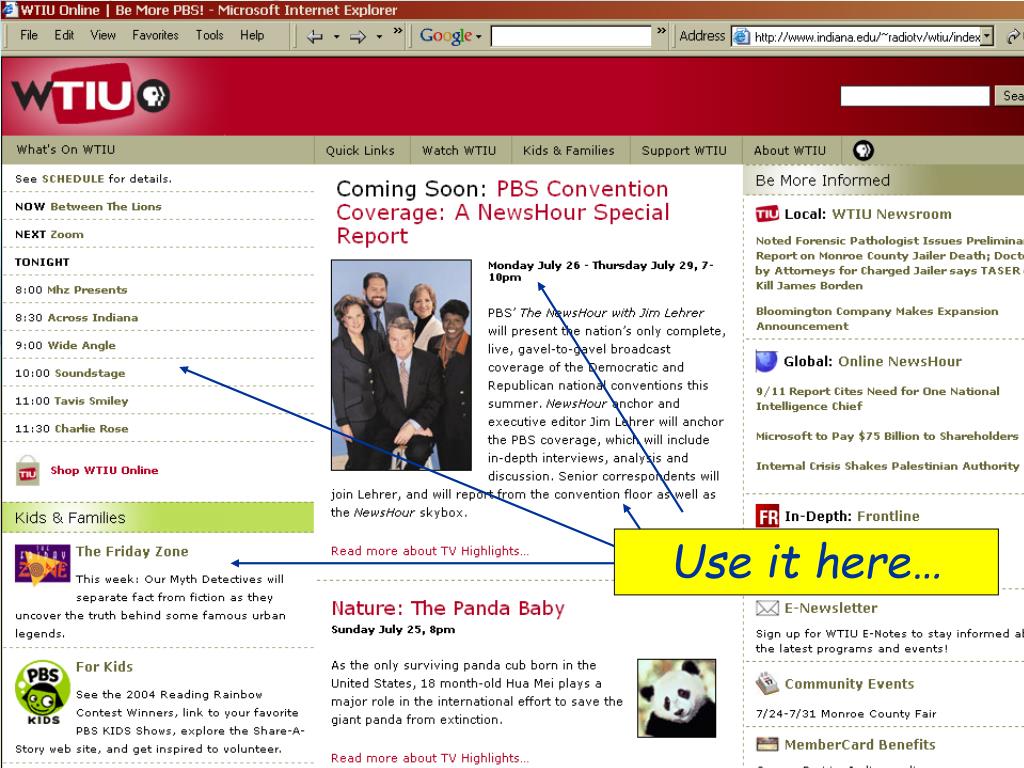Open Microsoft to Pay $75 Billion story
This screenshot has width=1024, height=768.
coord(887,436)
